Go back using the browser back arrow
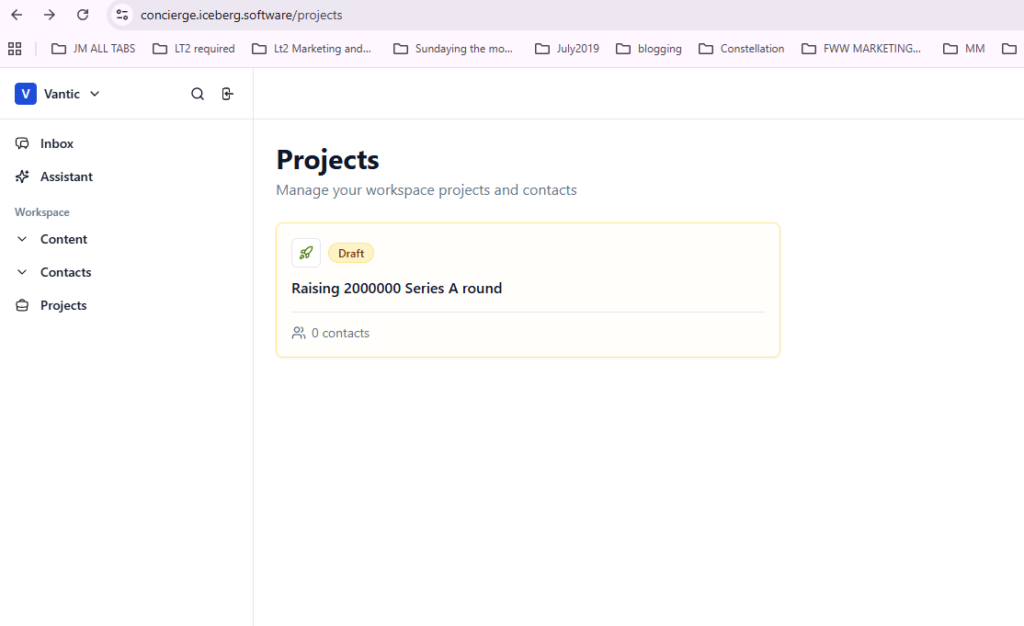This screenshot has width=1024, height=626. click(17, 15)
